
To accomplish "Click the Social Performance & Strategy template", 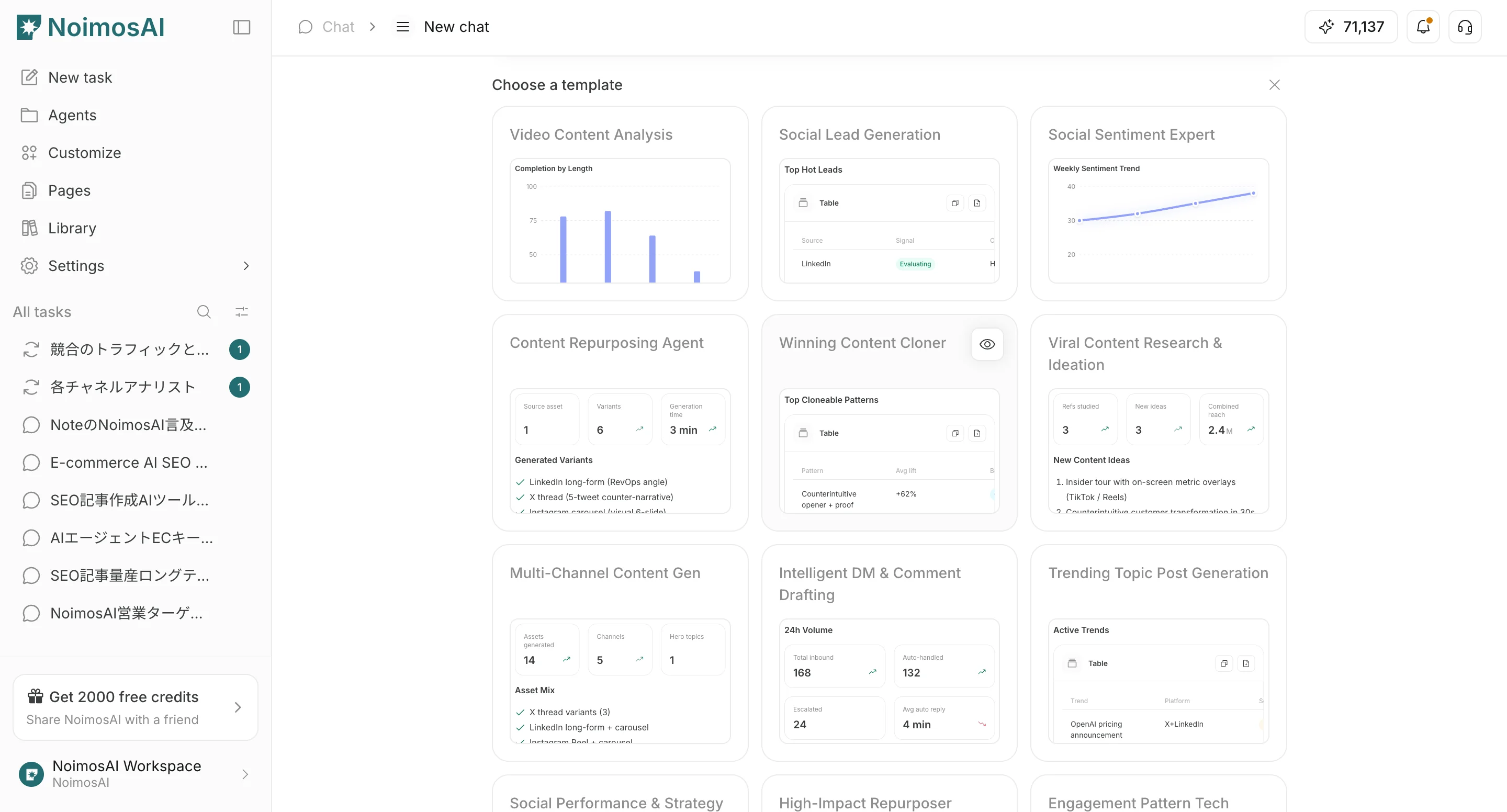I will pos(620,794).
